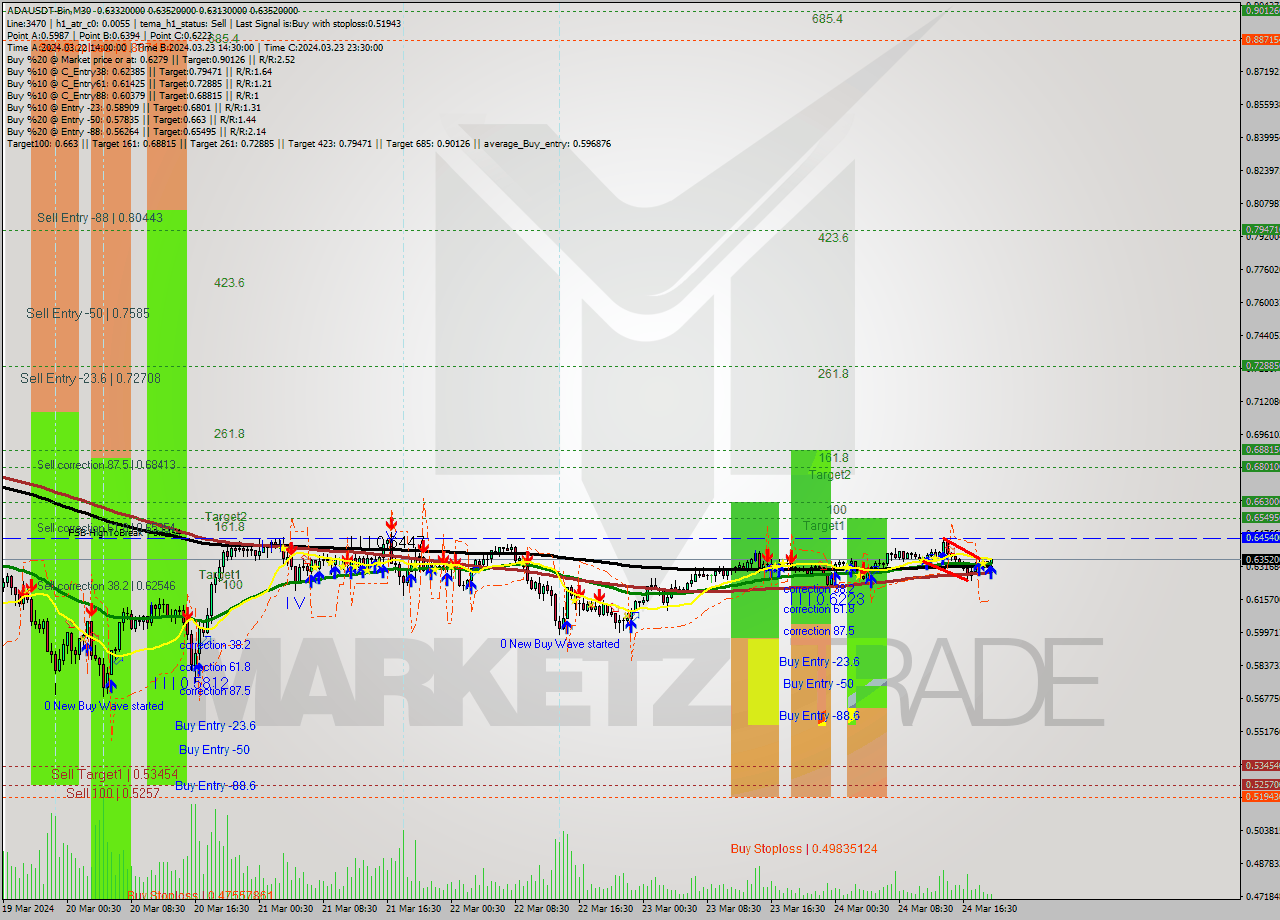Click the 'I I I 0.5812' wave label
The image size is (1280, 920).
(190, 682)
